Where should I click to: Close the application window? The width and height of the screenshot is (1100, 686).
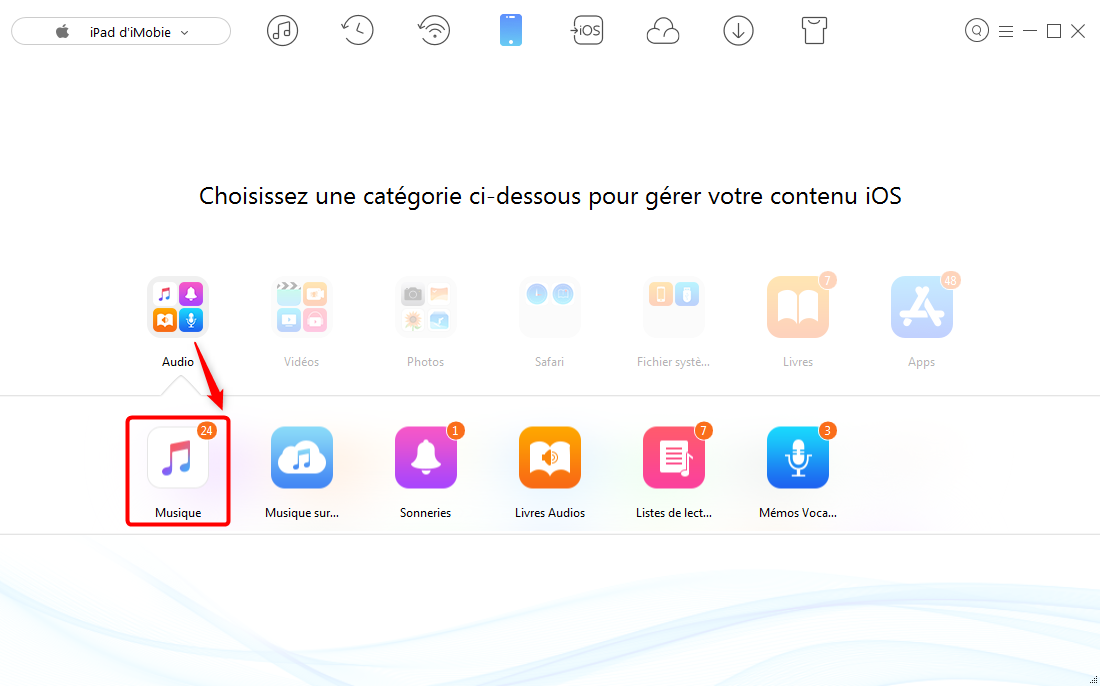(x=1078, y=31)
